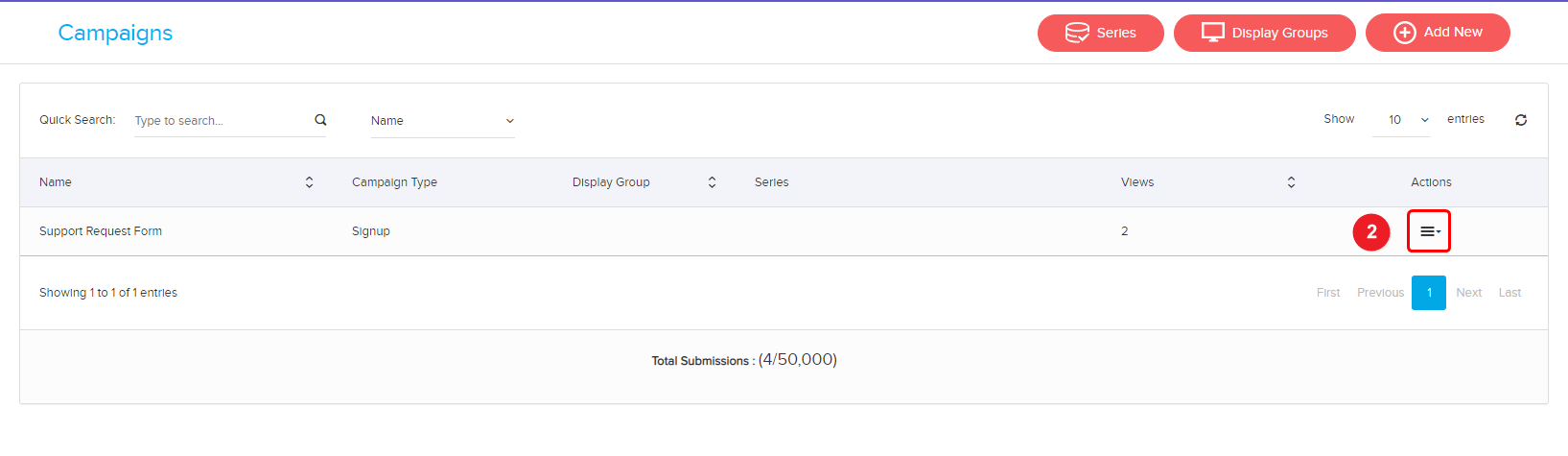Click the search magnifier icon
Image resolution: width=1568 pixels, height=456 pixels.
(x=320, y=120)
